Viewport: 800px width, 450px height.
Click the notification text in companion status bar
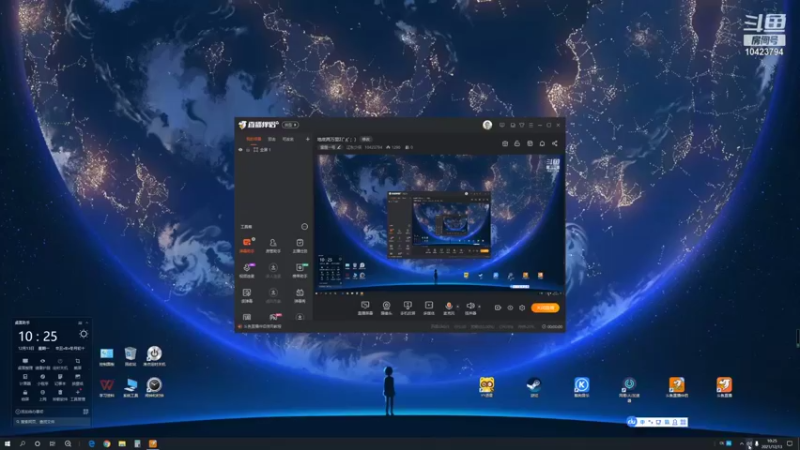tap(263, 327)
